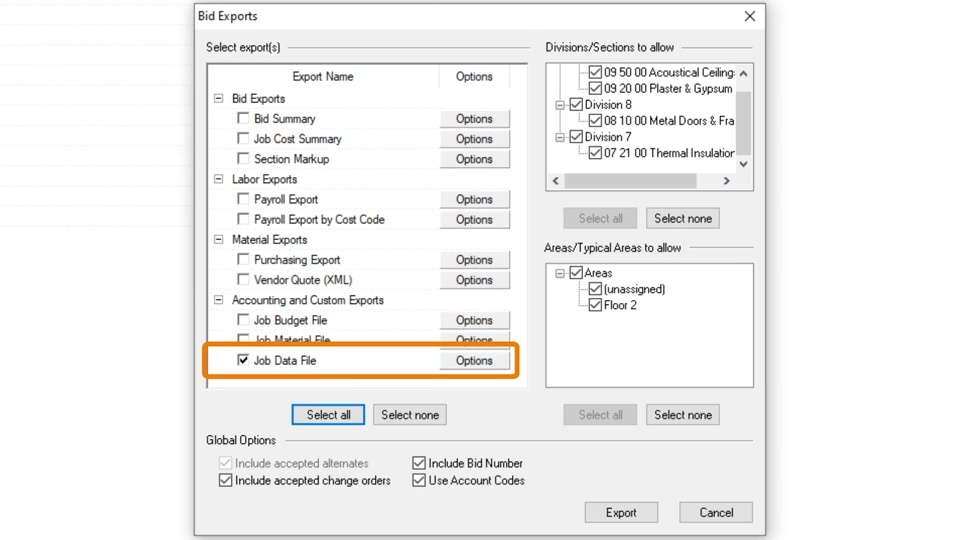Collapse the Areas tree node
The width and height of the screenshot is (960, 540).
click(x=560, y=273)
